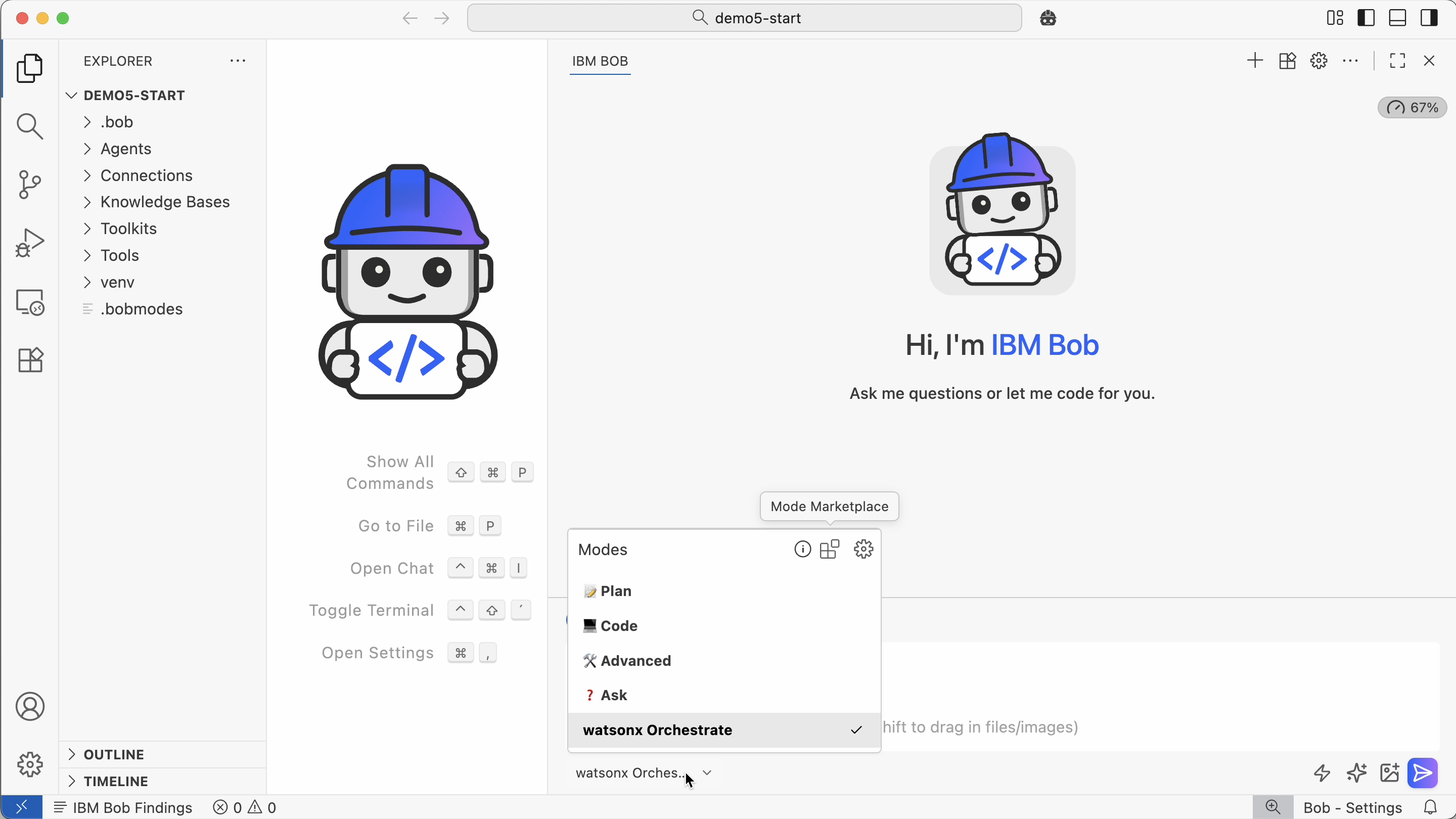Image resolution: width=1456 pixels, height=819 pixels.
Task: Toggle the primary side bar visibility
Action: coord(1366,18)
